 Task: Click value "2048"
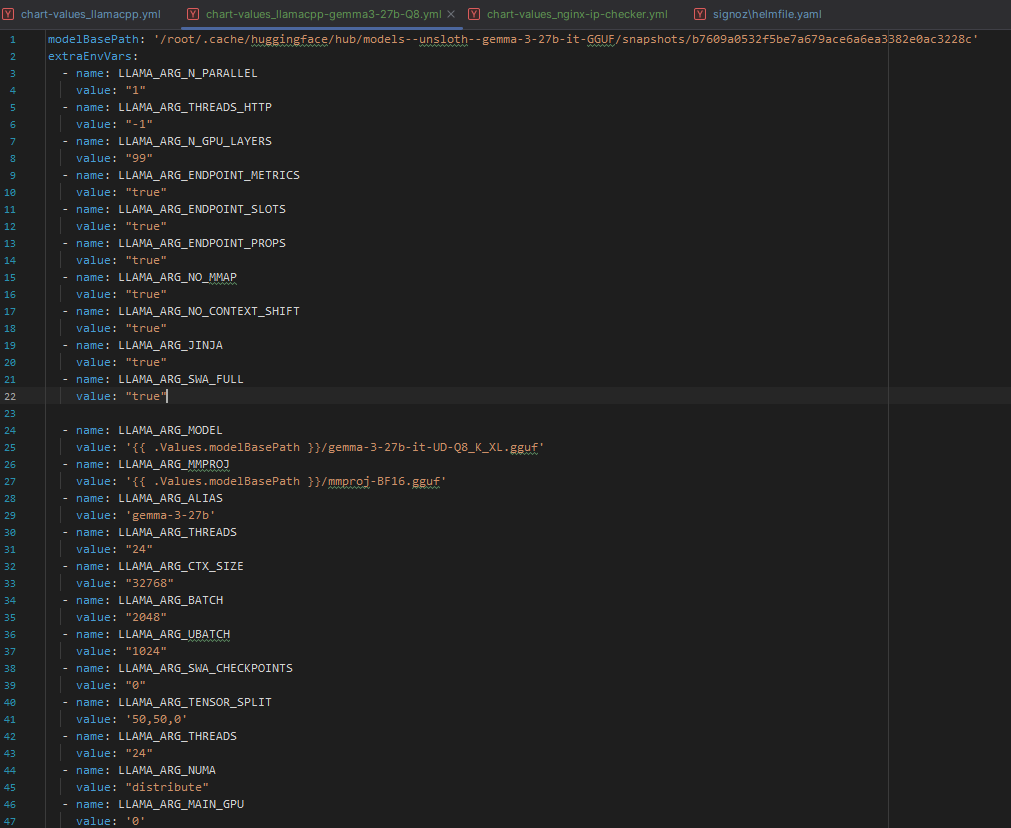[146, 618]
